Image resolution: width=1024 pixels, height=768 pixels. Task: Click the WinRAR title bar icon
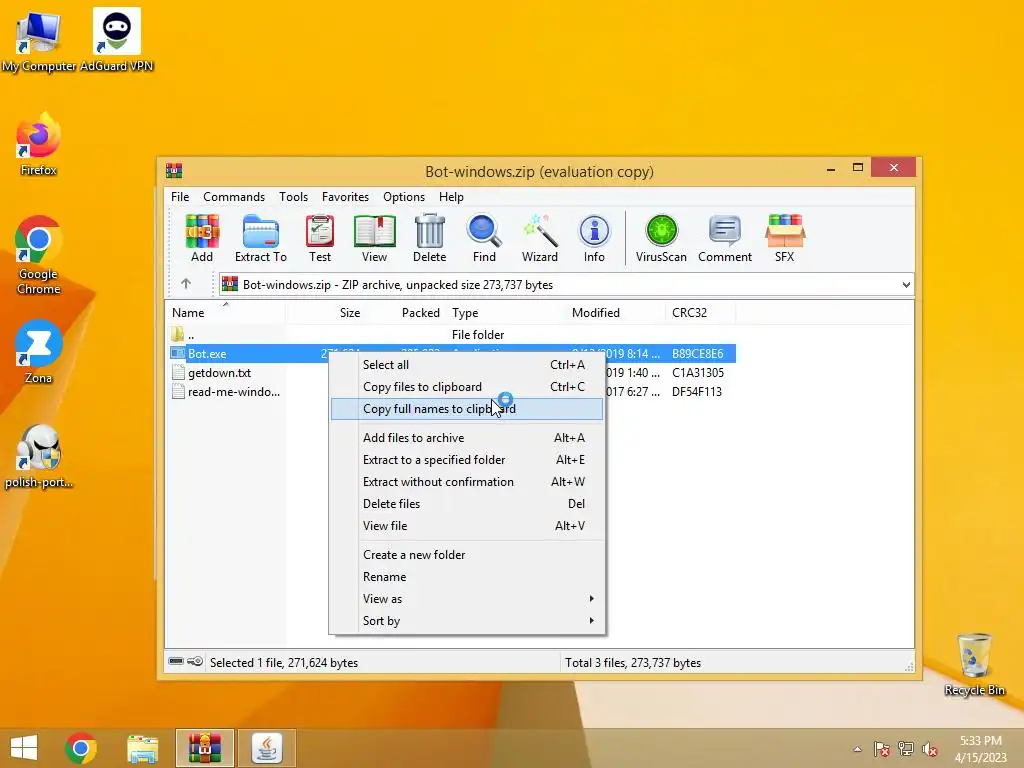[174, 171]
